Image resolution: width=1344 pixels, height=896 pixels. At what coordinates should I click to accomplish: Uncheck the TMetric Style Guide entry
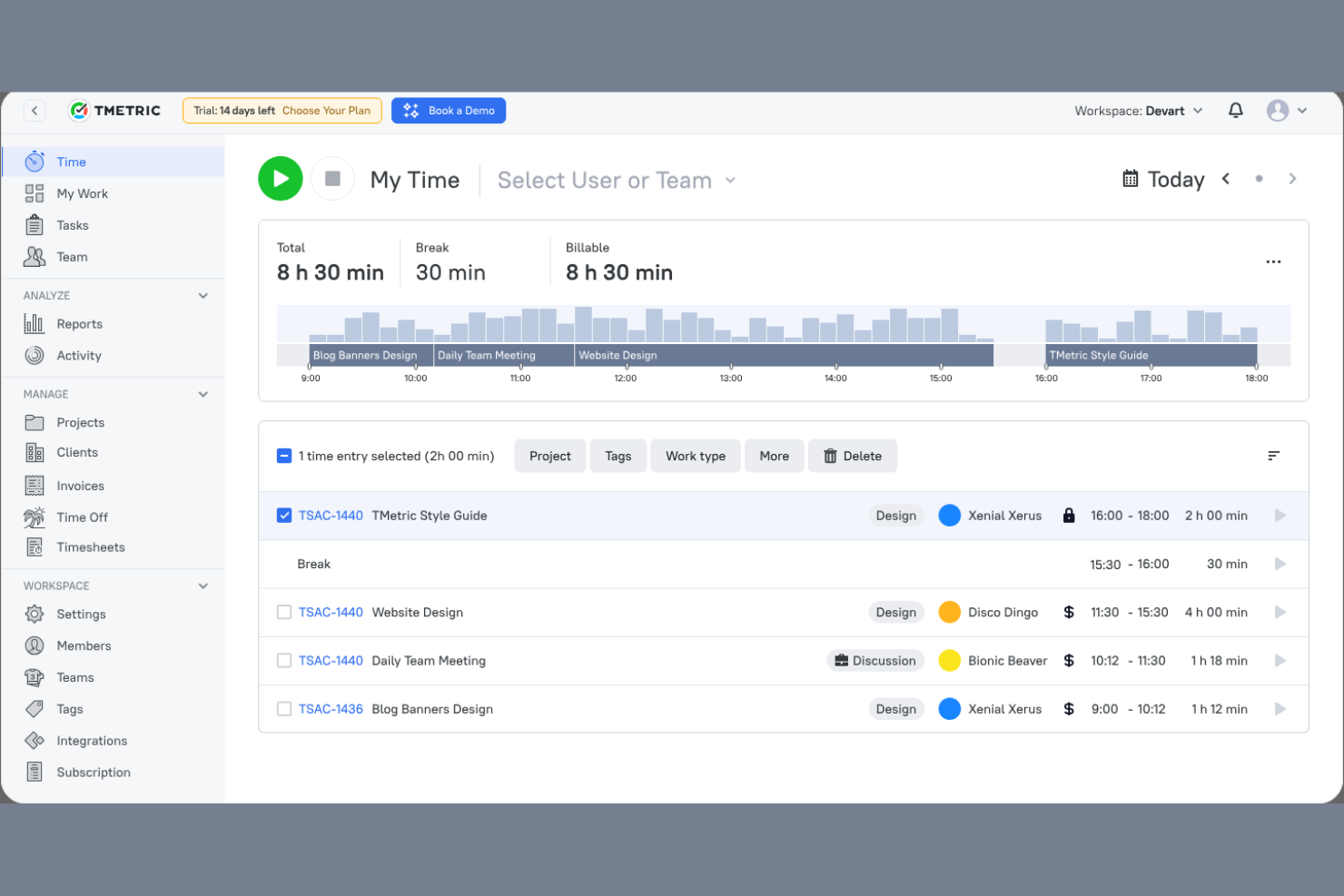(284, 515)
